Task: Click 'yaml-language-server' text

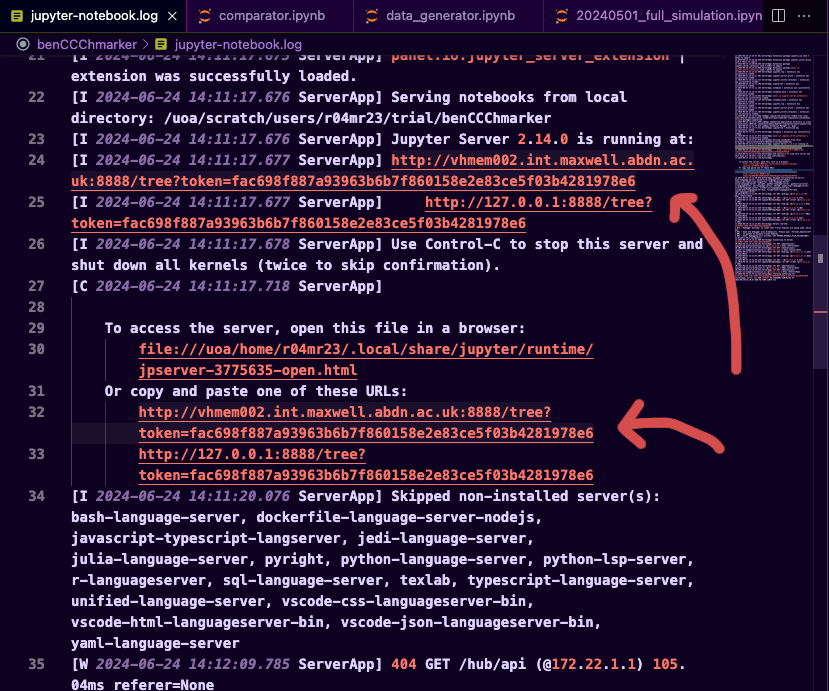Action: pos(155,643)
